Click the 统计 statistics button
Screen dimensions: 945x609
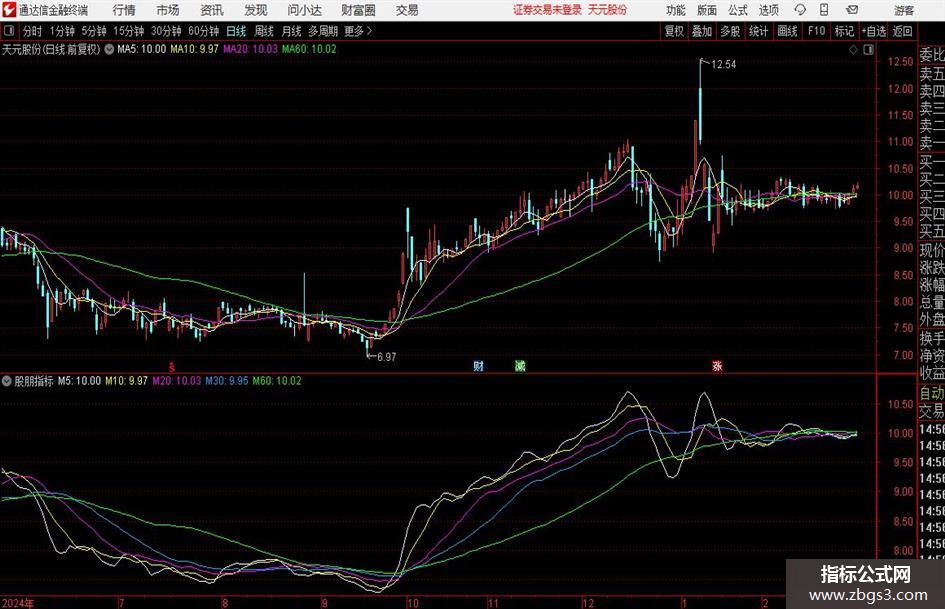click(x=758, y=31)
